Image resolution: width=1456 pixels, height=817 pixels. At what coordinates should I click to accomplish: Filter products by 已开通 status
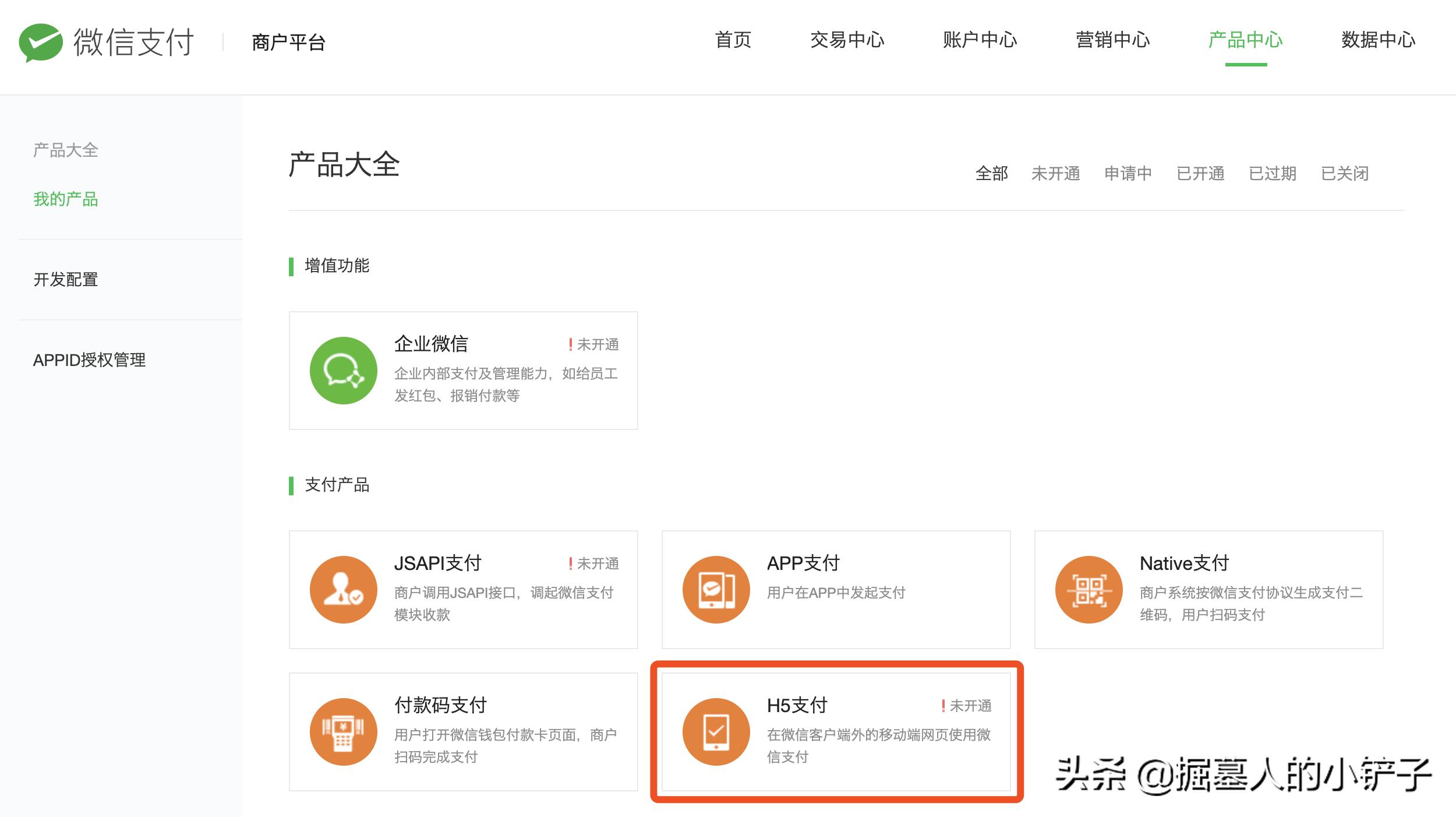click(x=1201, y=173)
